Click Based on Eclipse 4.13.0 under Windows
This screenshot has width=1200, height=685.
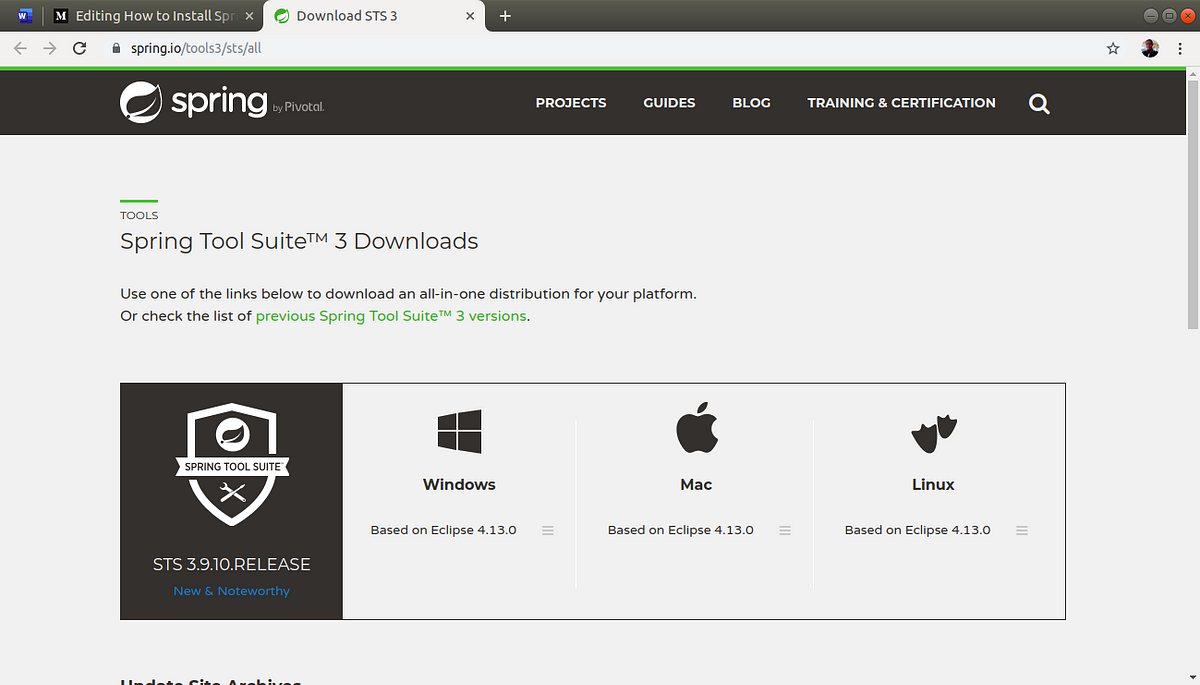click(443, 530)
